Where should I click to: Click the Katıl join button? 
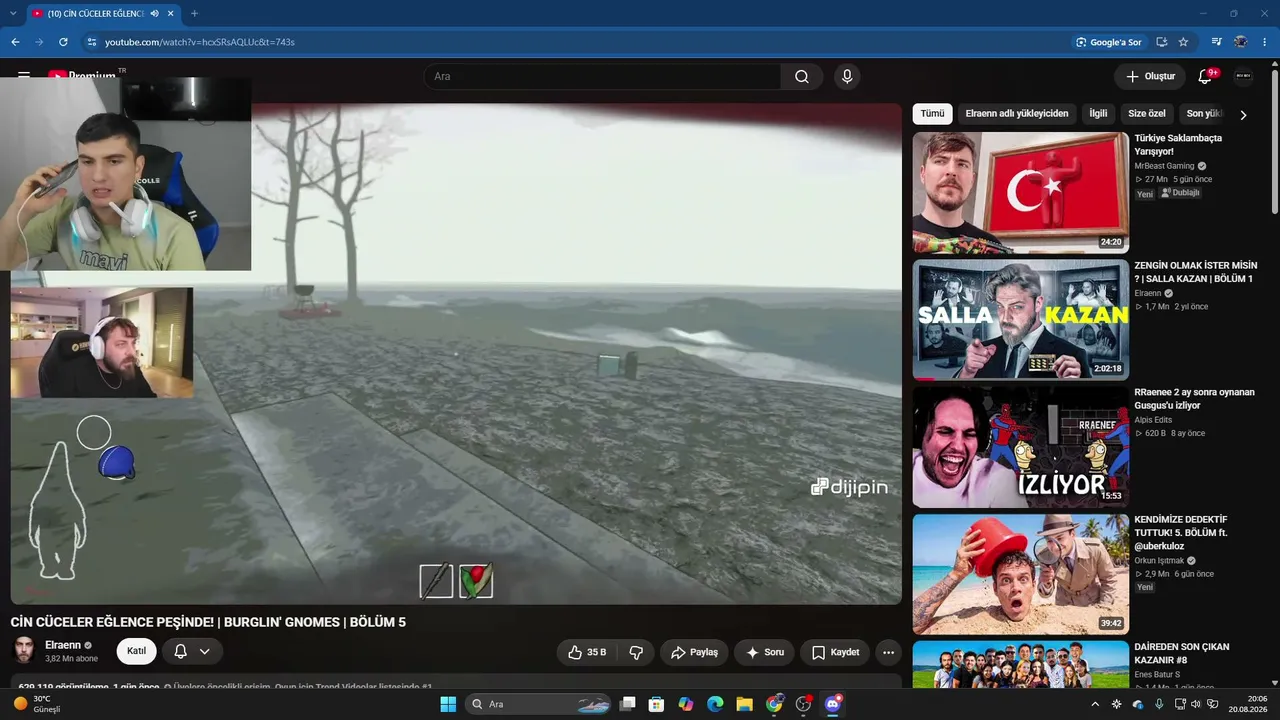coord(137,651)
